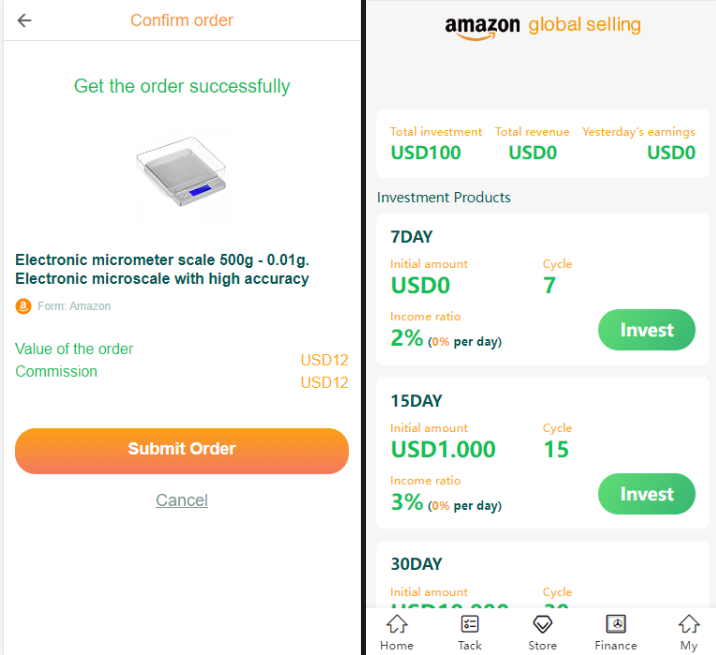Click Yesterday's earnings USD0 figure
716x655 pixels.
click(671, 153)
